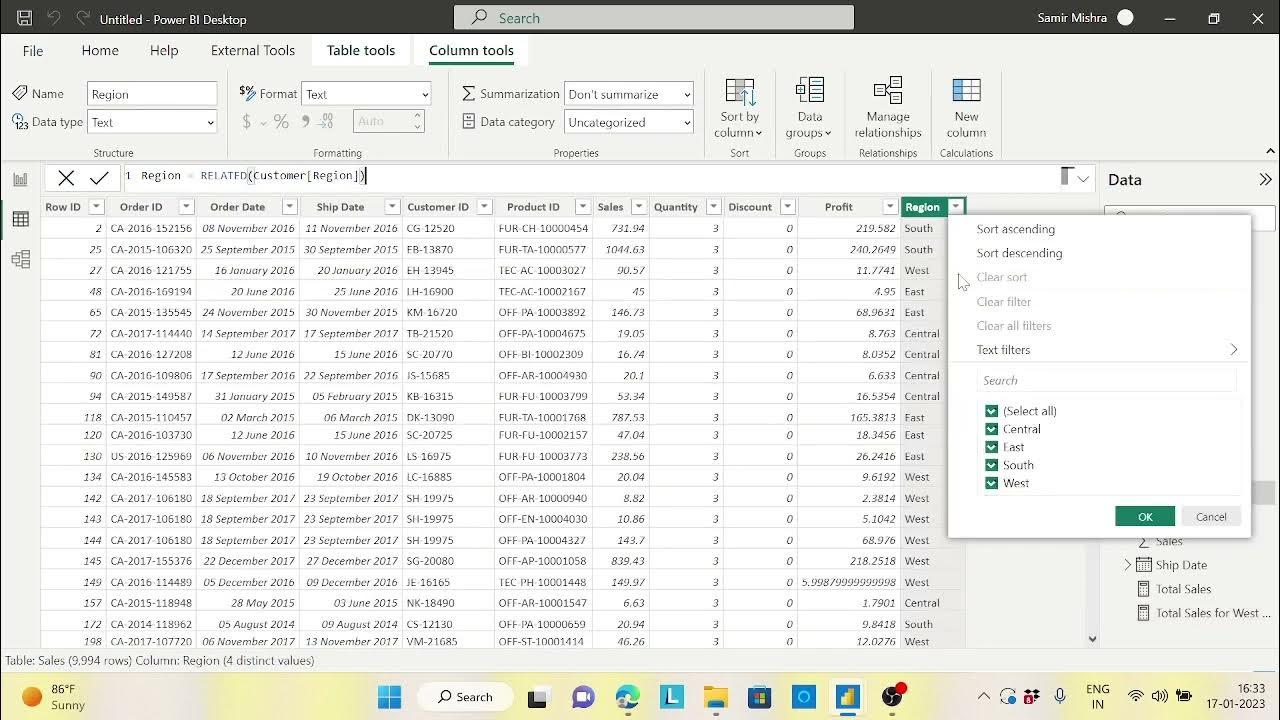Confirm filter with OK button

coord(1145,517)
